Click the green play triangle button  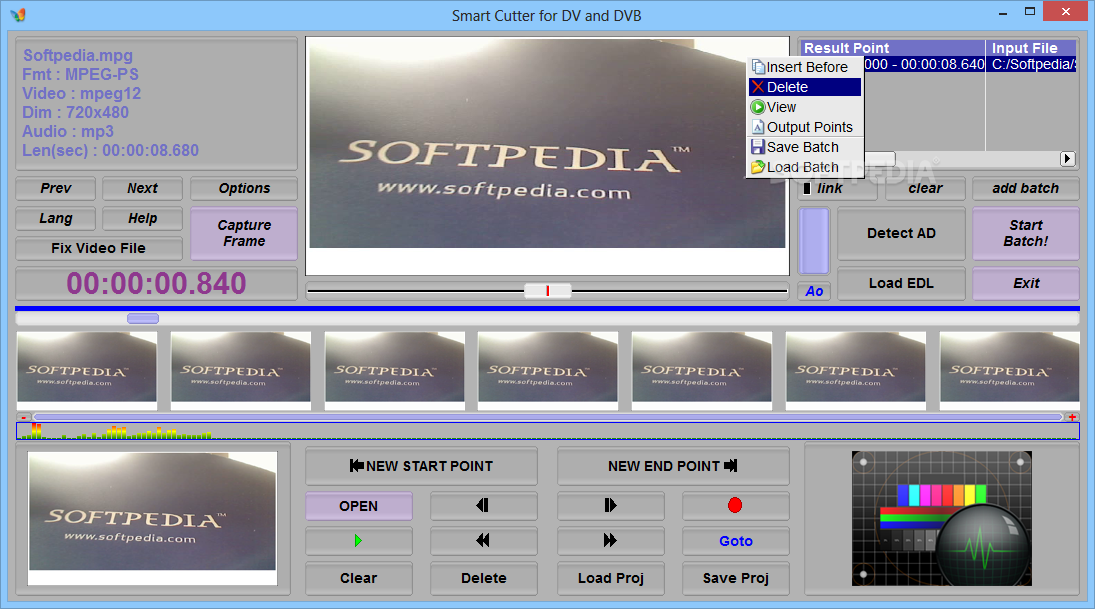click(x=358, y=541)
